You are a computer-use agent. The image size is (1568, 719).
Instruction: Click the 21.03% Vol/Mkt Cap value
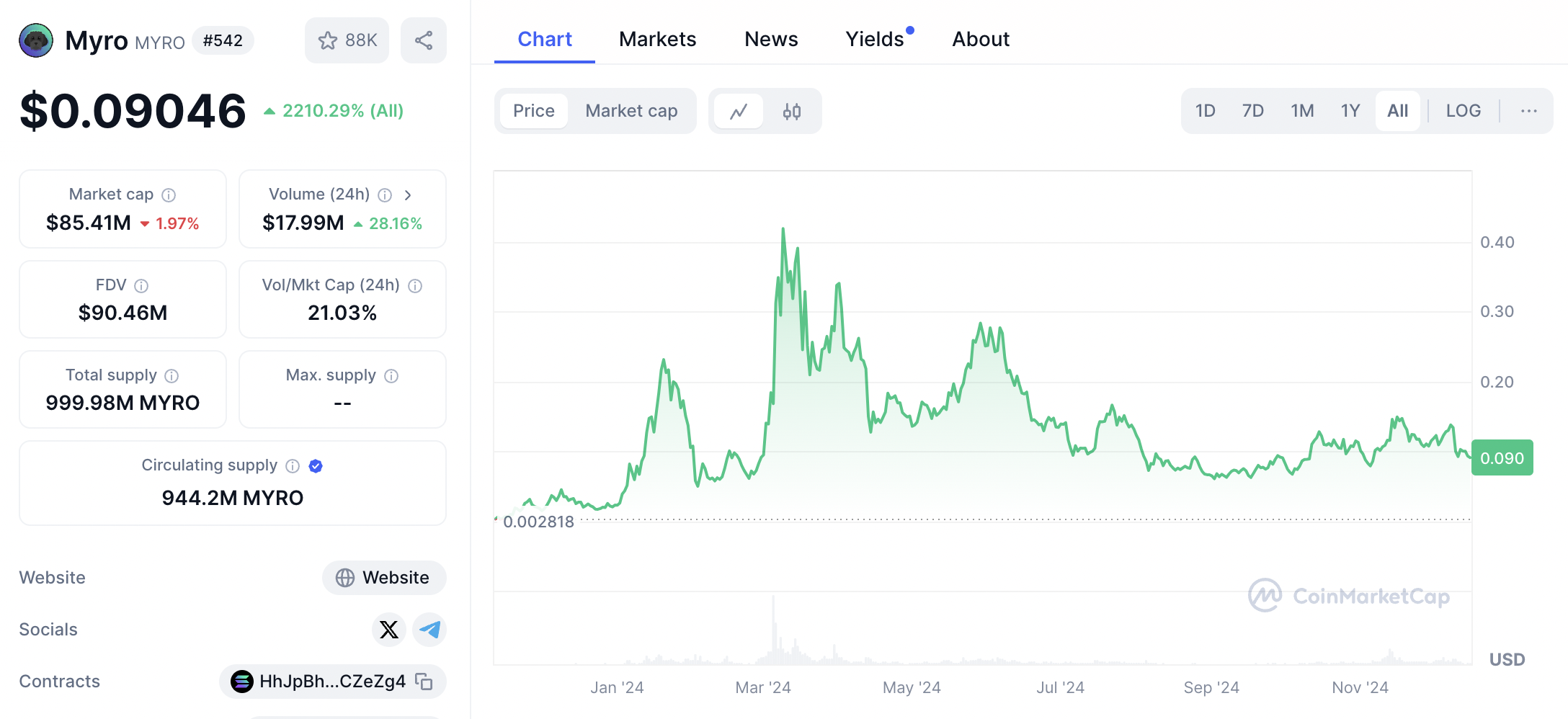click(342, 313)
